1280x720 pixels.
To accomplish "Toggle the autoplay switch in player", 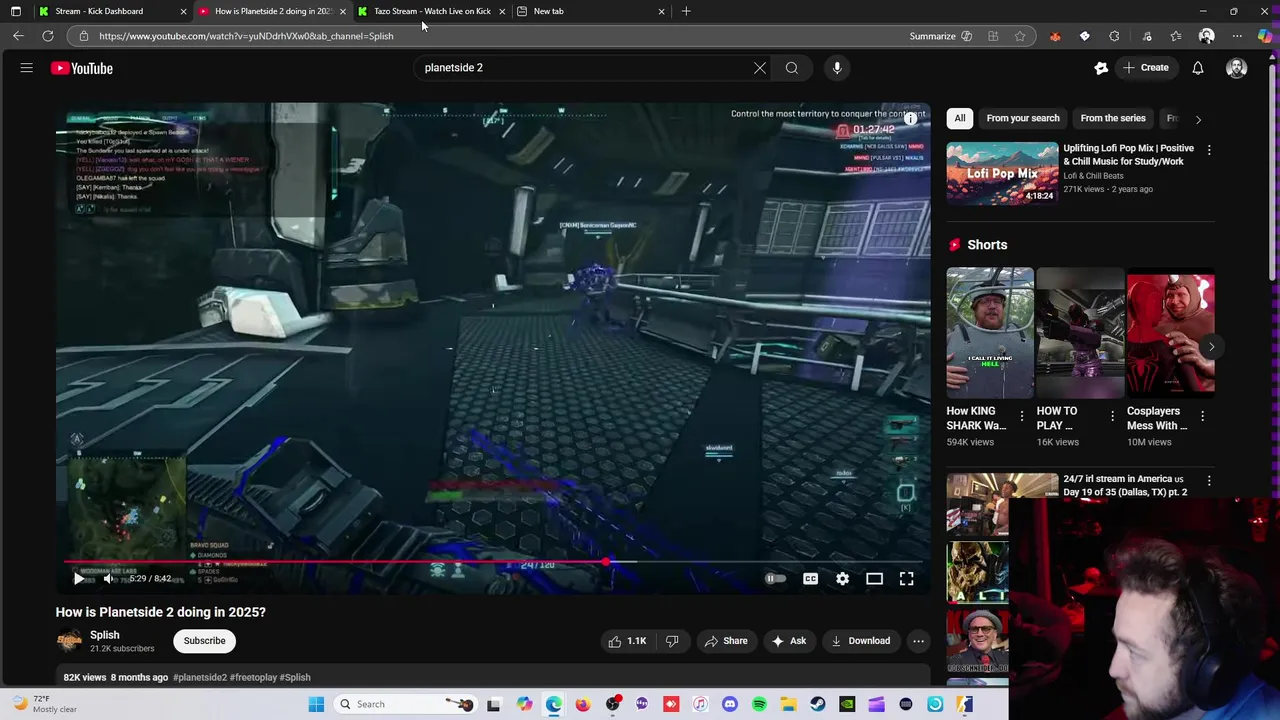I will coord(775,578).
